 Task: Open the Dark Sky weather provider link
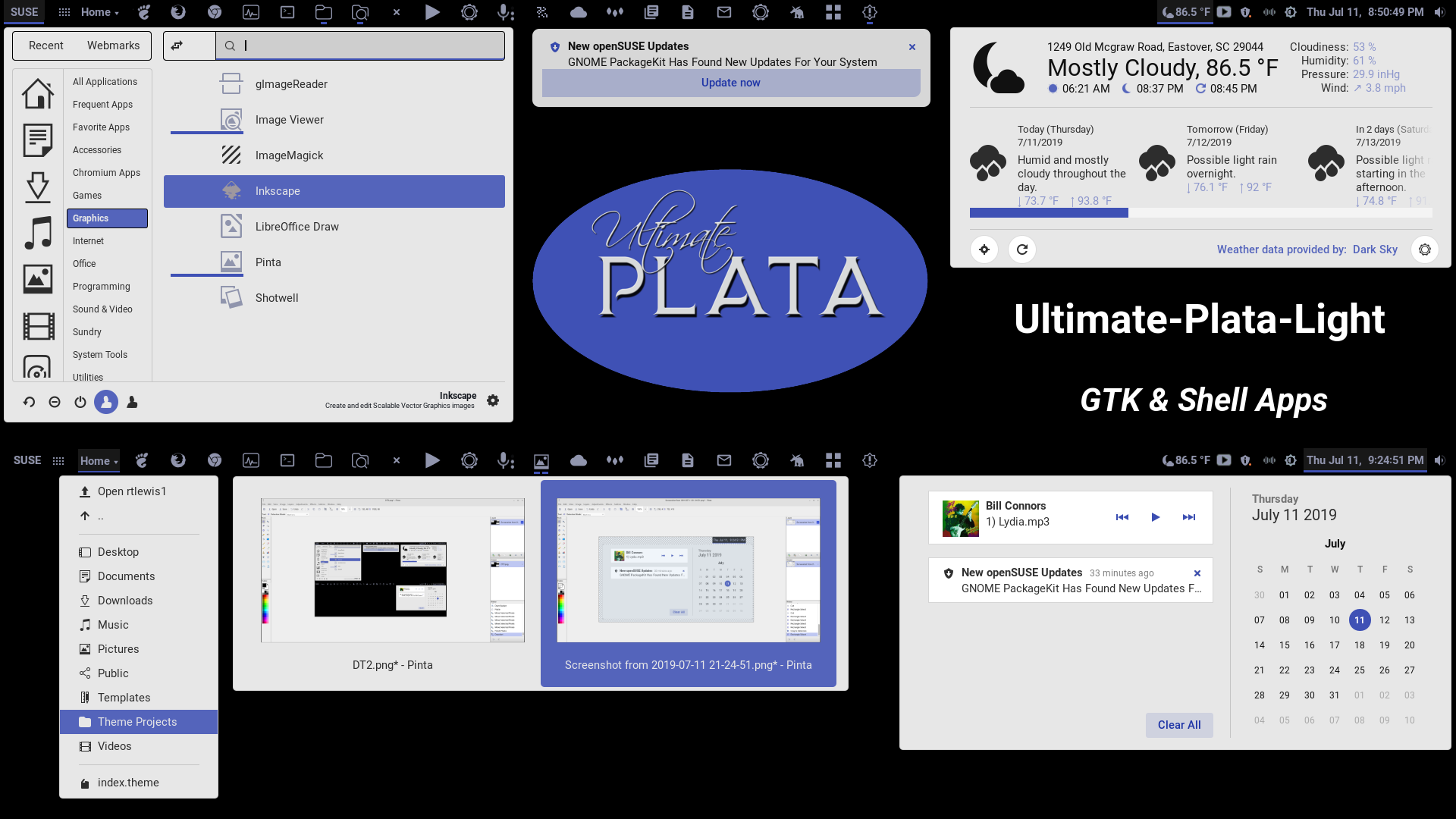(x=1375, y=249)
